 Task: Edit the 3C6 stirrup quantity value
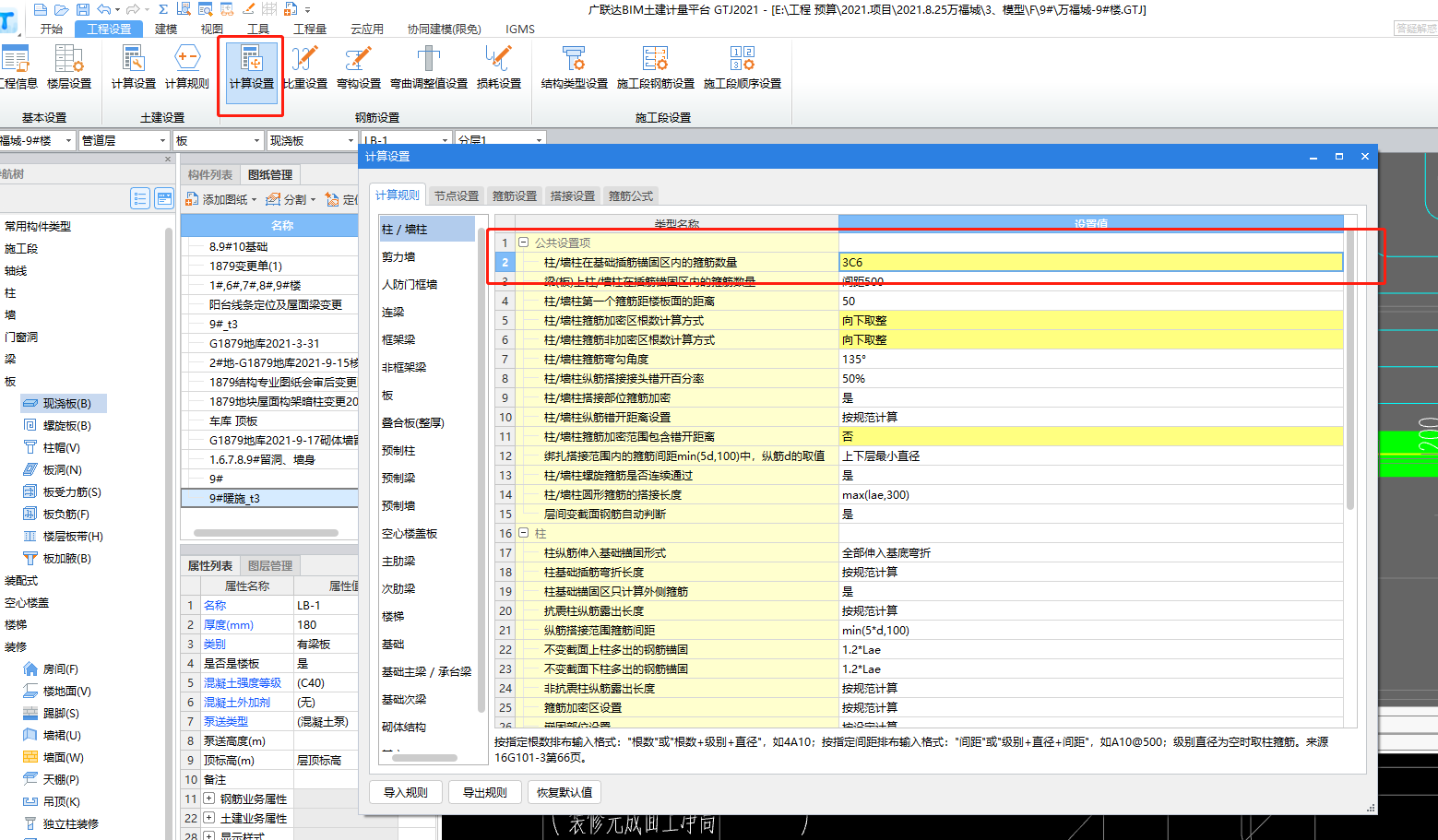coord(1090,262)
